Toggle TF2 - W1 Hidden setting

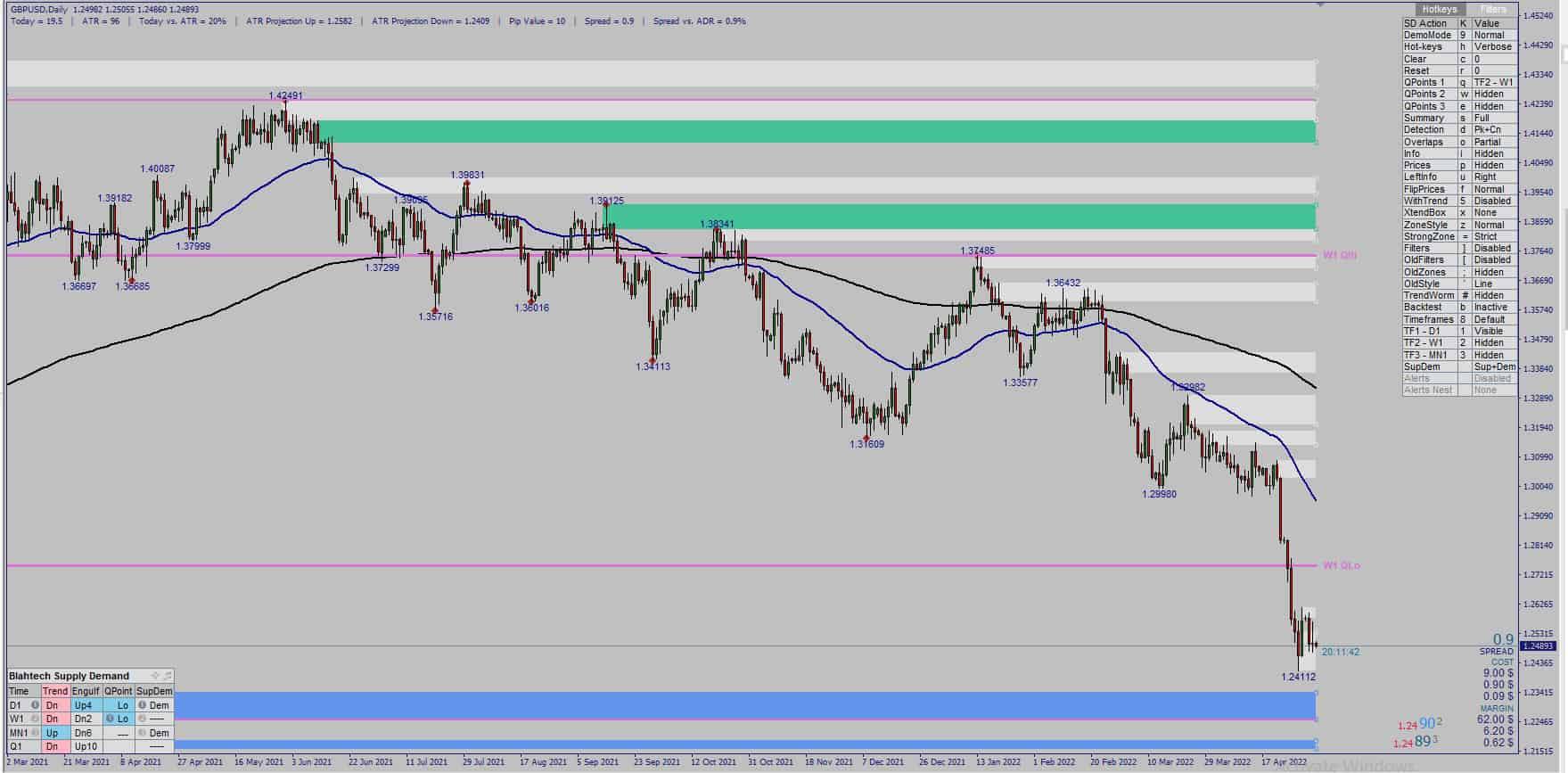1493,342
